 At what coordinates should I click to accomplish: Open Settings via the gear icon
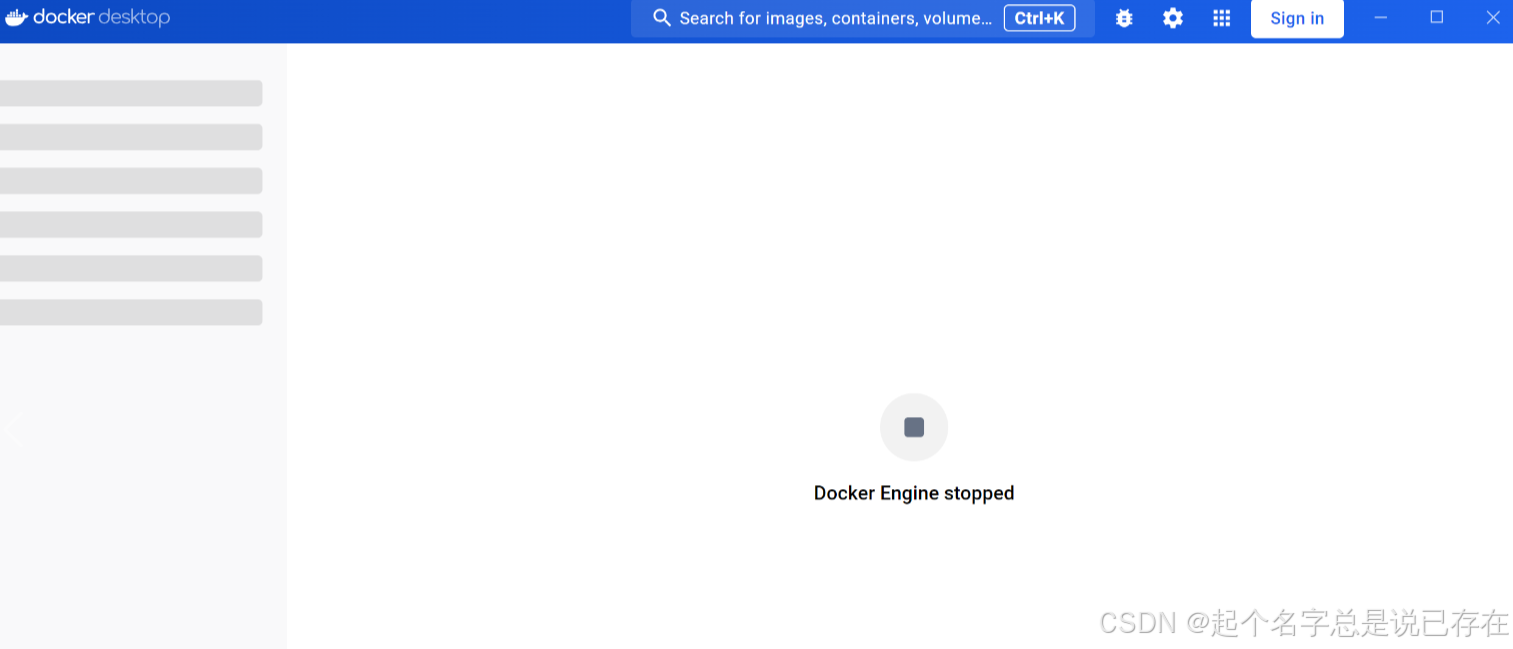[1173, 18]
